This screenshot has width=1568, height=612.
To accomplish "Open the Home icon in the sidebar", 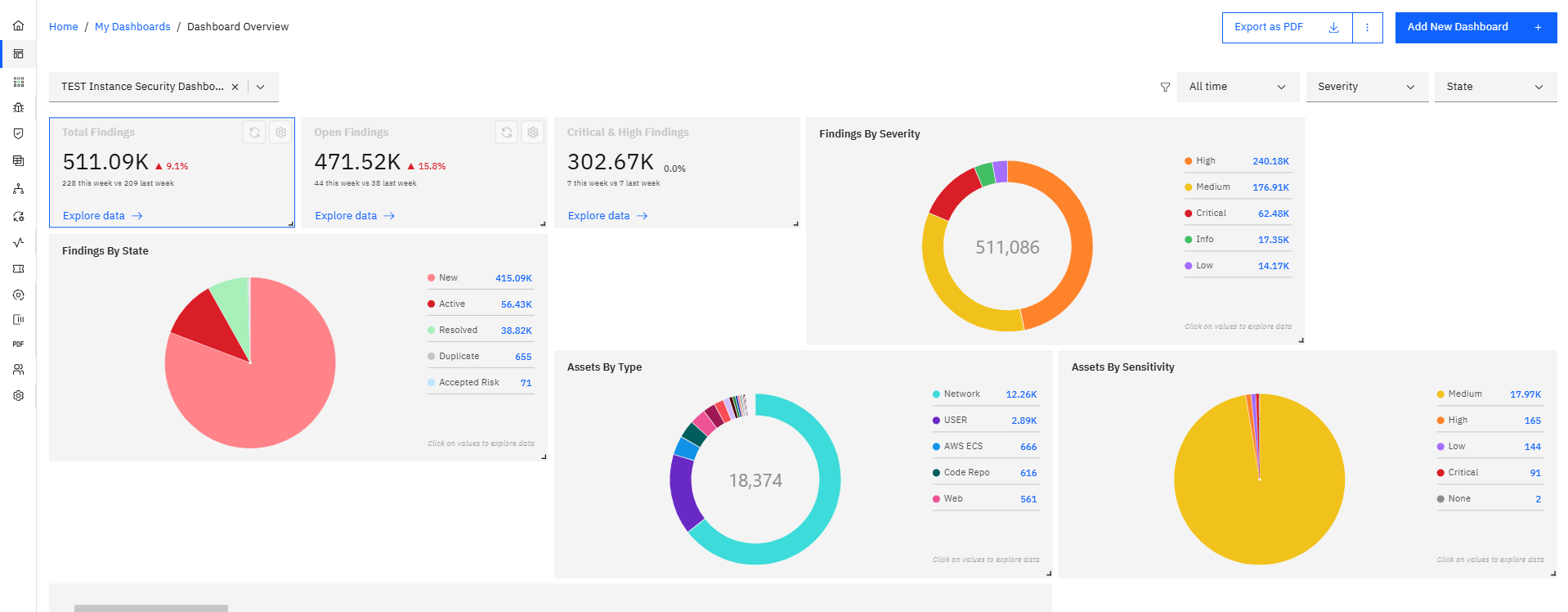I will tap(18, 26).
